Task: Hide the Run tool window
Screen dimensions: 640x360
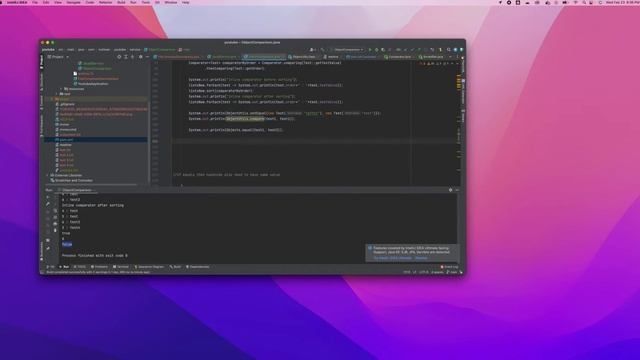Action: click(x=457, y=190)
